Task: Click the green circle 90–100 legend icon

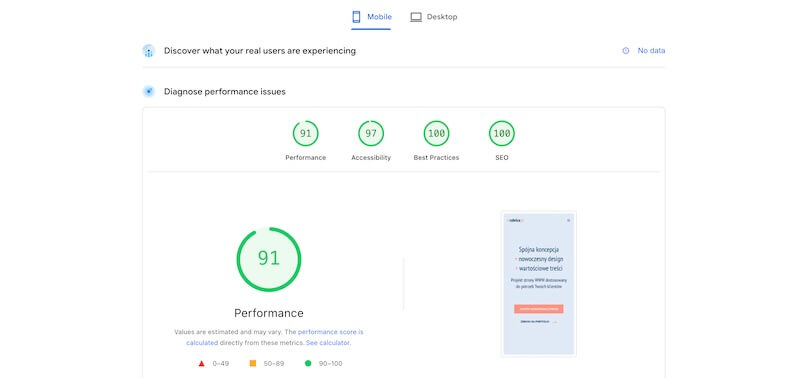Action: 308,364
